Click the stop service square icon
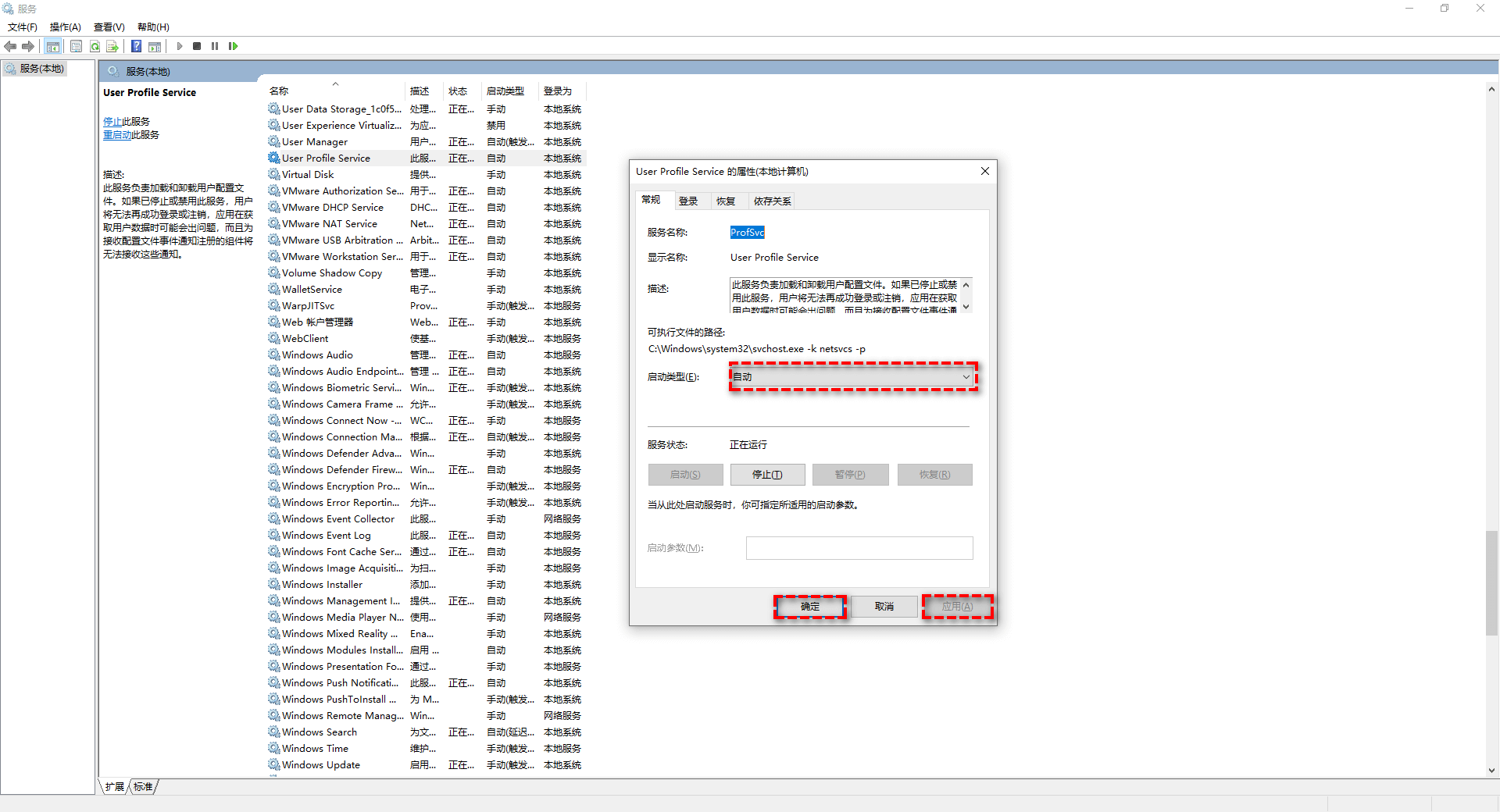This screenshot has height=812, width=1500. pos(197,46)
